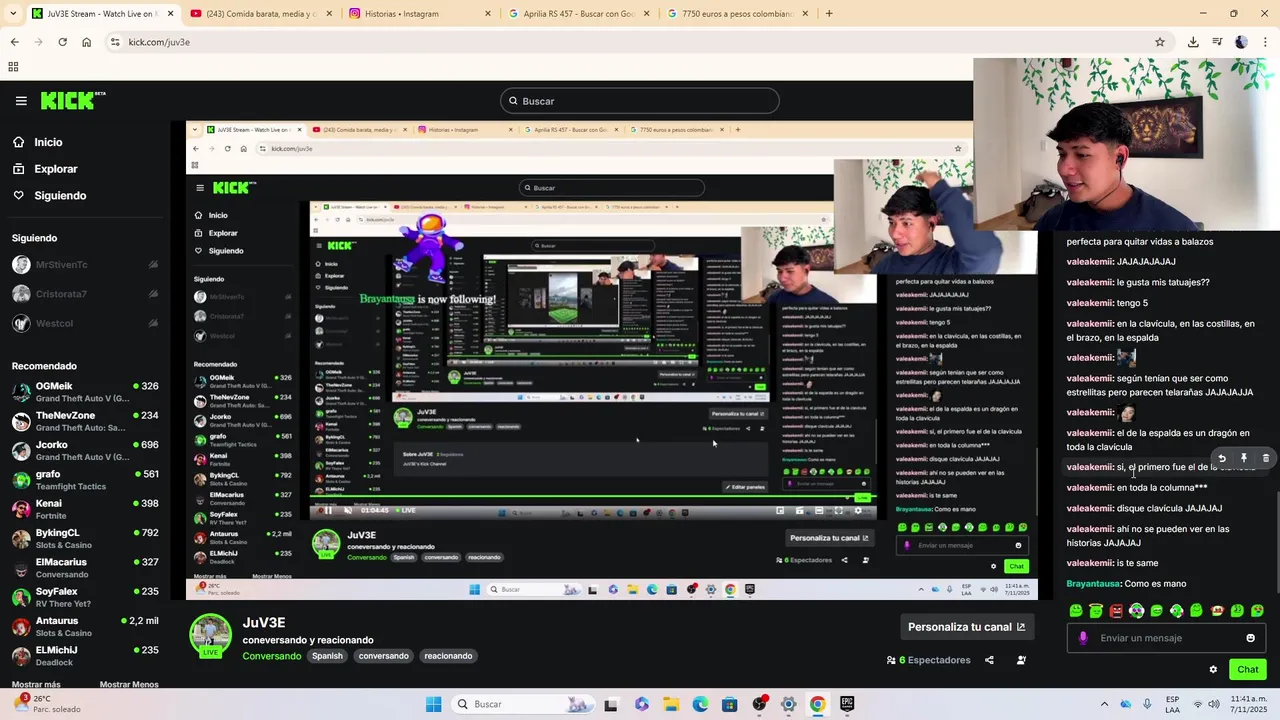Open chat settings gear icon

(x=1213, y=670)
